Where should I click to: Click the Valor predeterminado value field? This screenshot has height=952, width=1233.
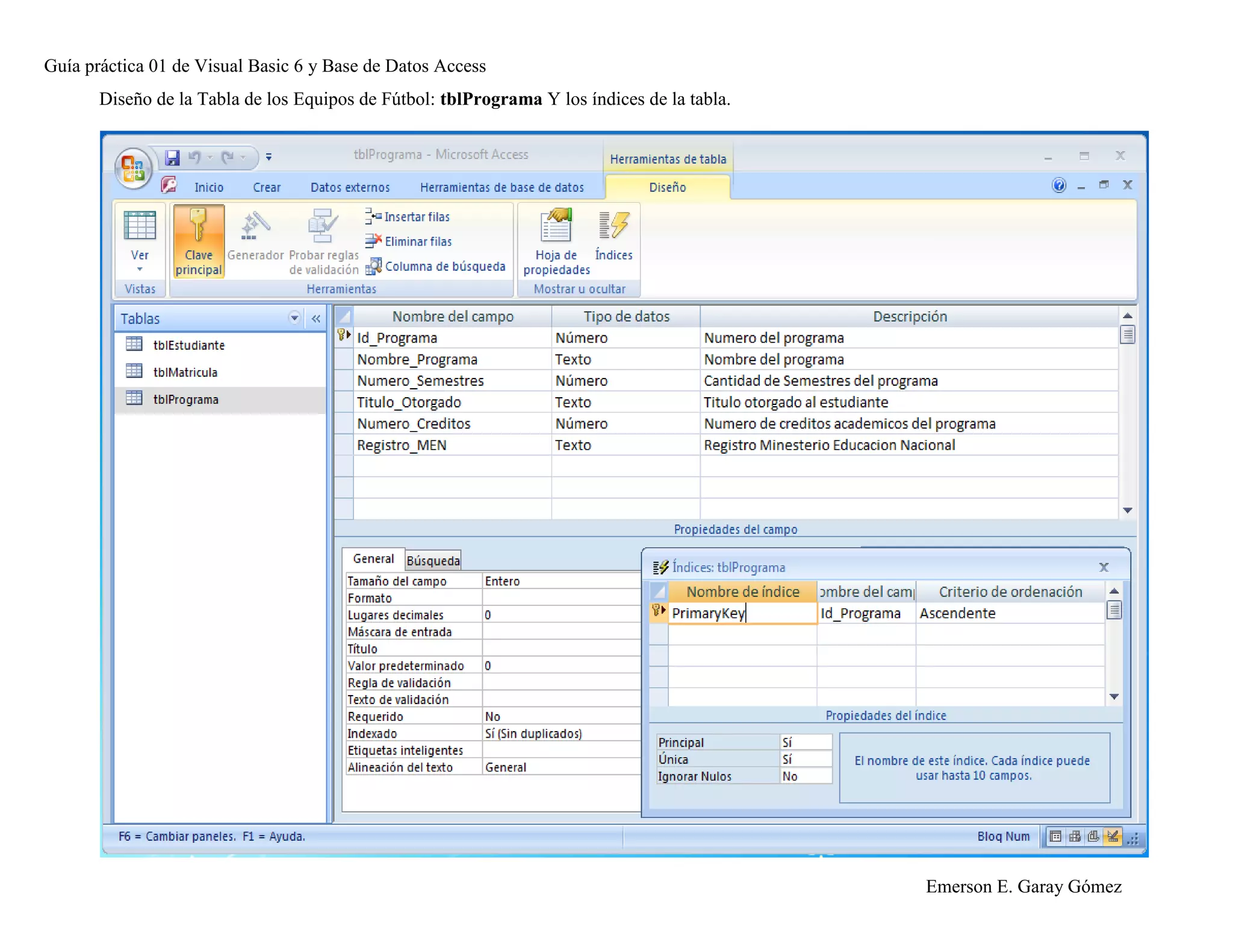[561, 666]
